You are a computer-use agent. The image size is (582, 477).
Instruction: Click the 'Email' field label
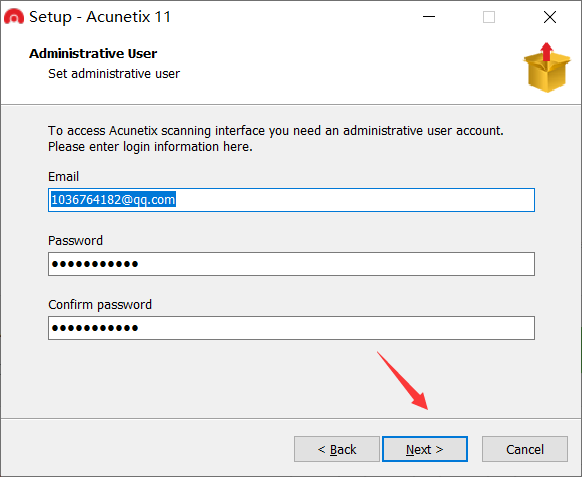[63, 176]
